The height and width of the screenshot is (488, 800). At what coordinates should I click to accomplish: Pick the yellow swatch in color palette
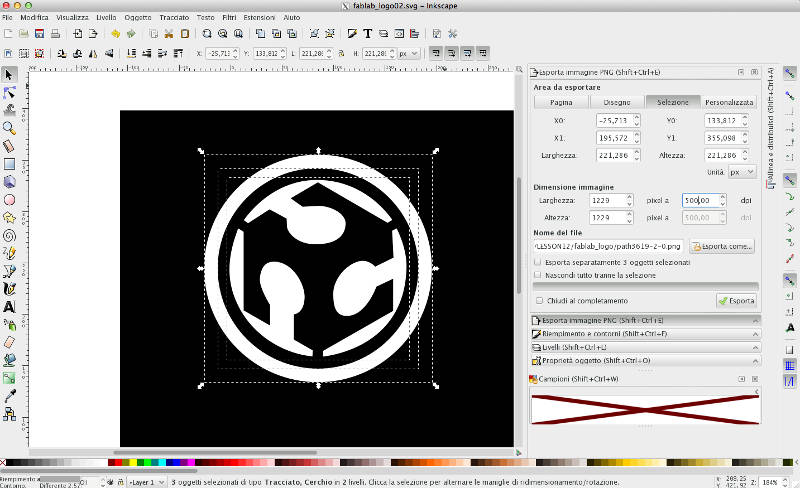pyautogui.click(x=133, y=462)
